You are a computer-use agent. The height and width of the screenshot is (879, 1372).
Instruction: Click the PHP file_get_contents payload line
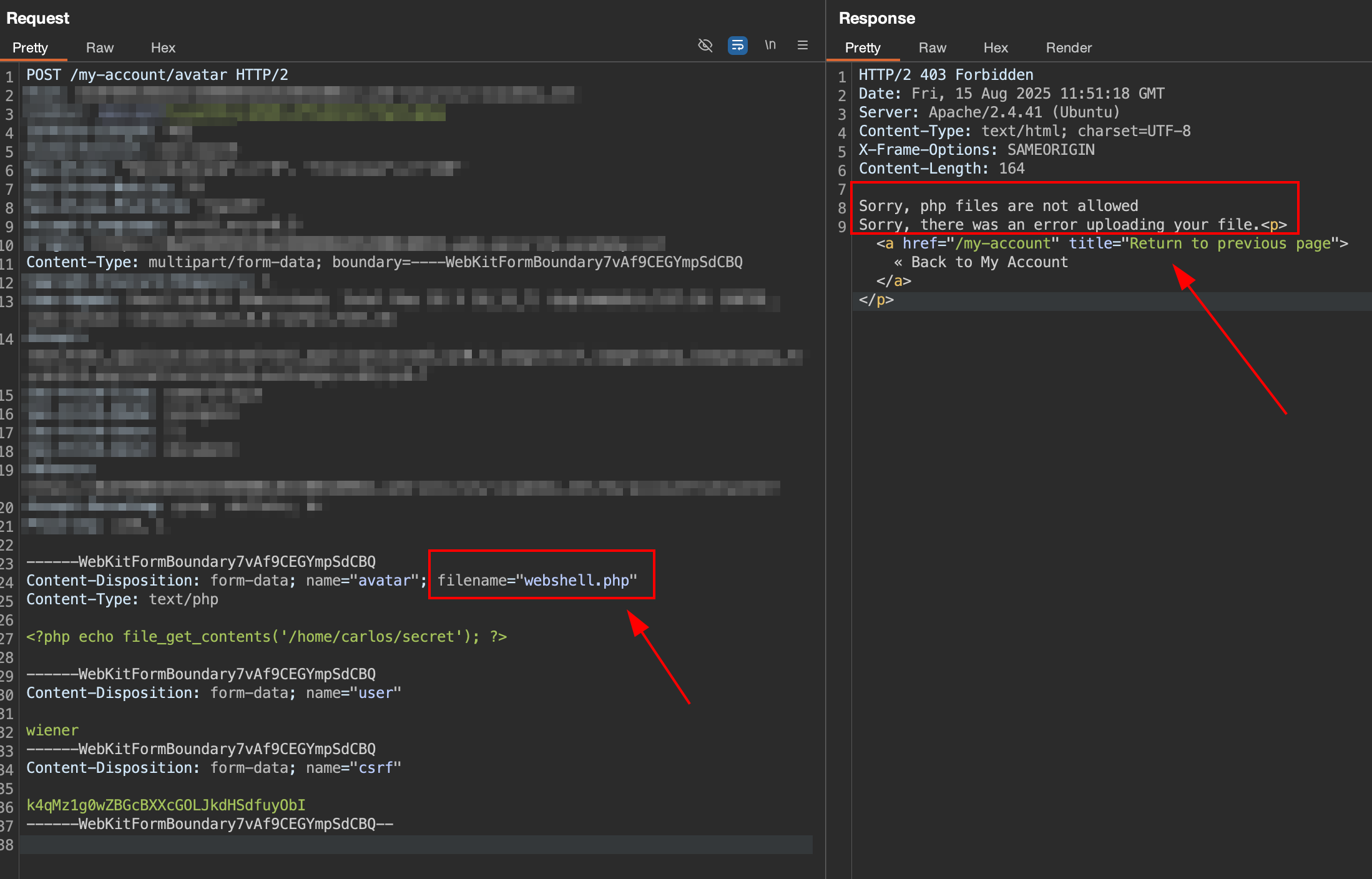pos(267,637)
